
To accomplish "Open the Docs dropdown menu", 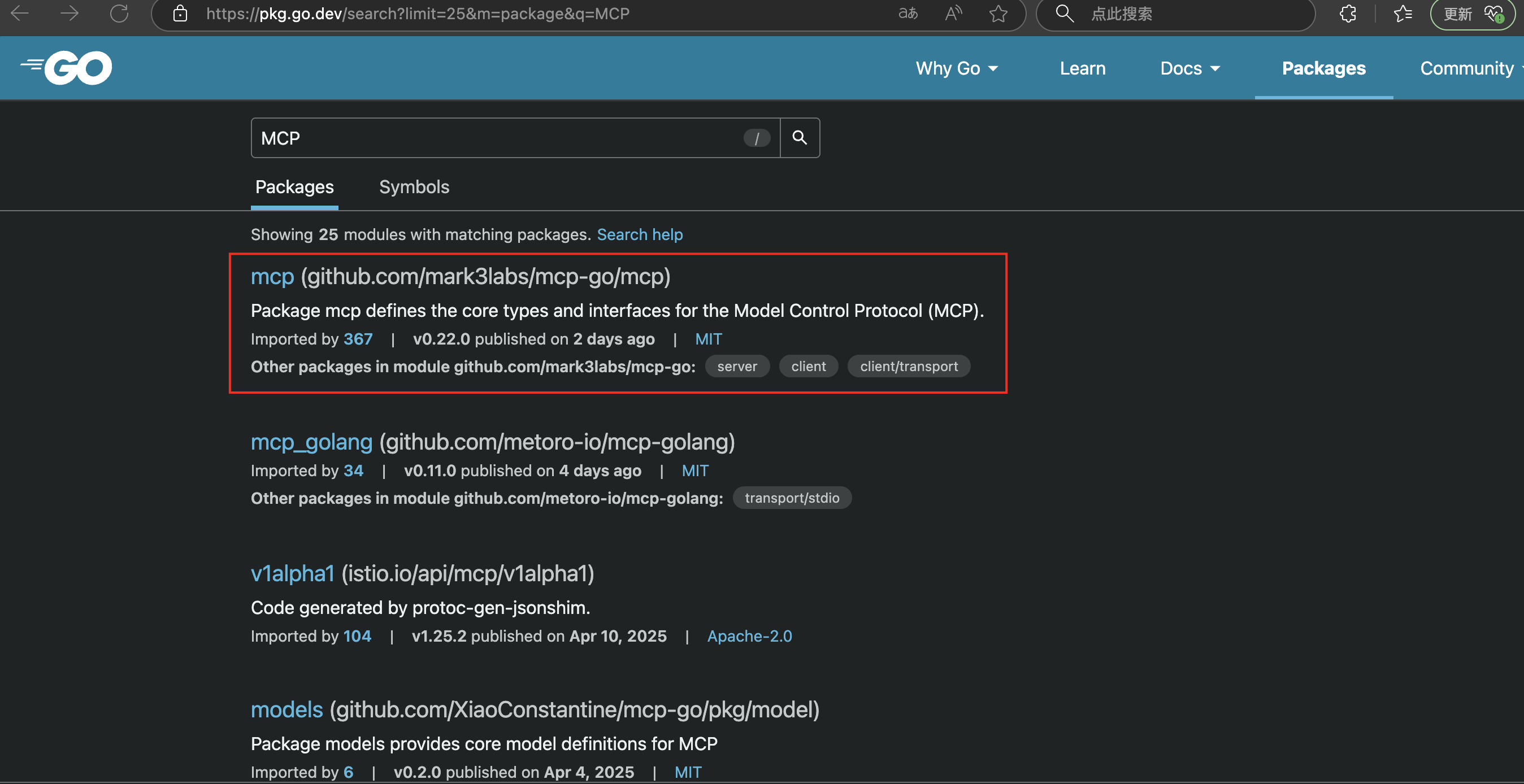I will (1189, 68).
